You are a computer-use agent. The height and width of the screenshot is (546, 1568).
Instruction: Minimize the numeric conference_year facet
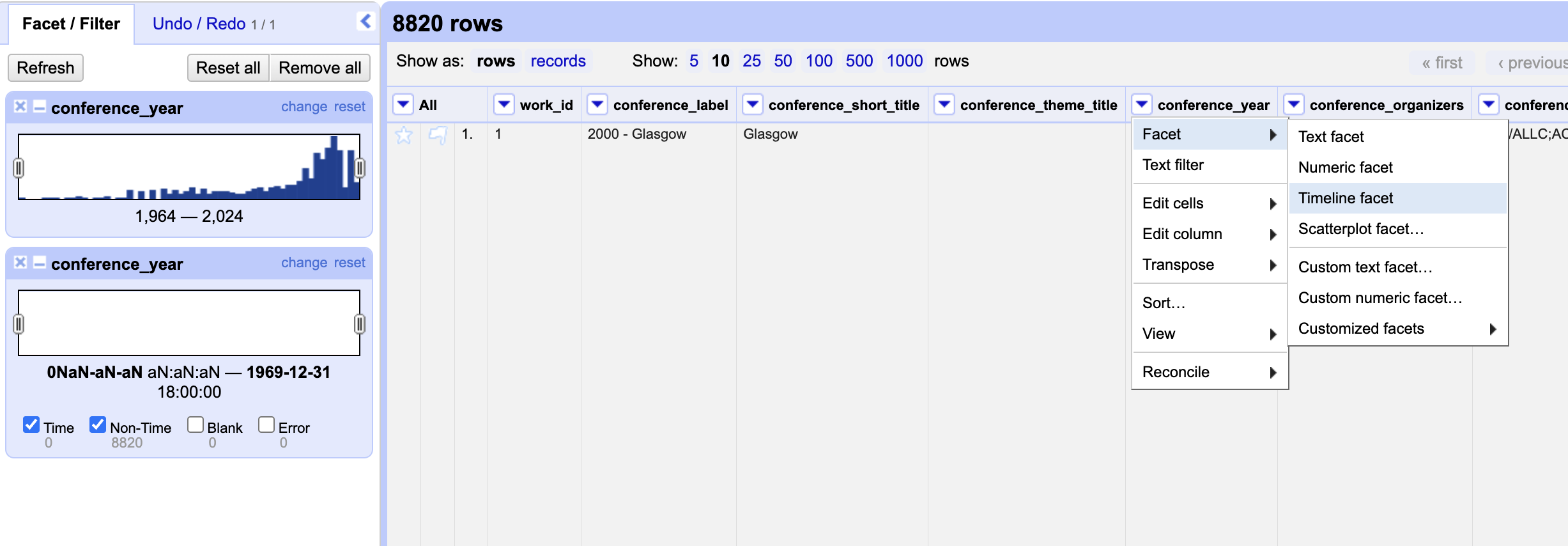click(39, 106)
